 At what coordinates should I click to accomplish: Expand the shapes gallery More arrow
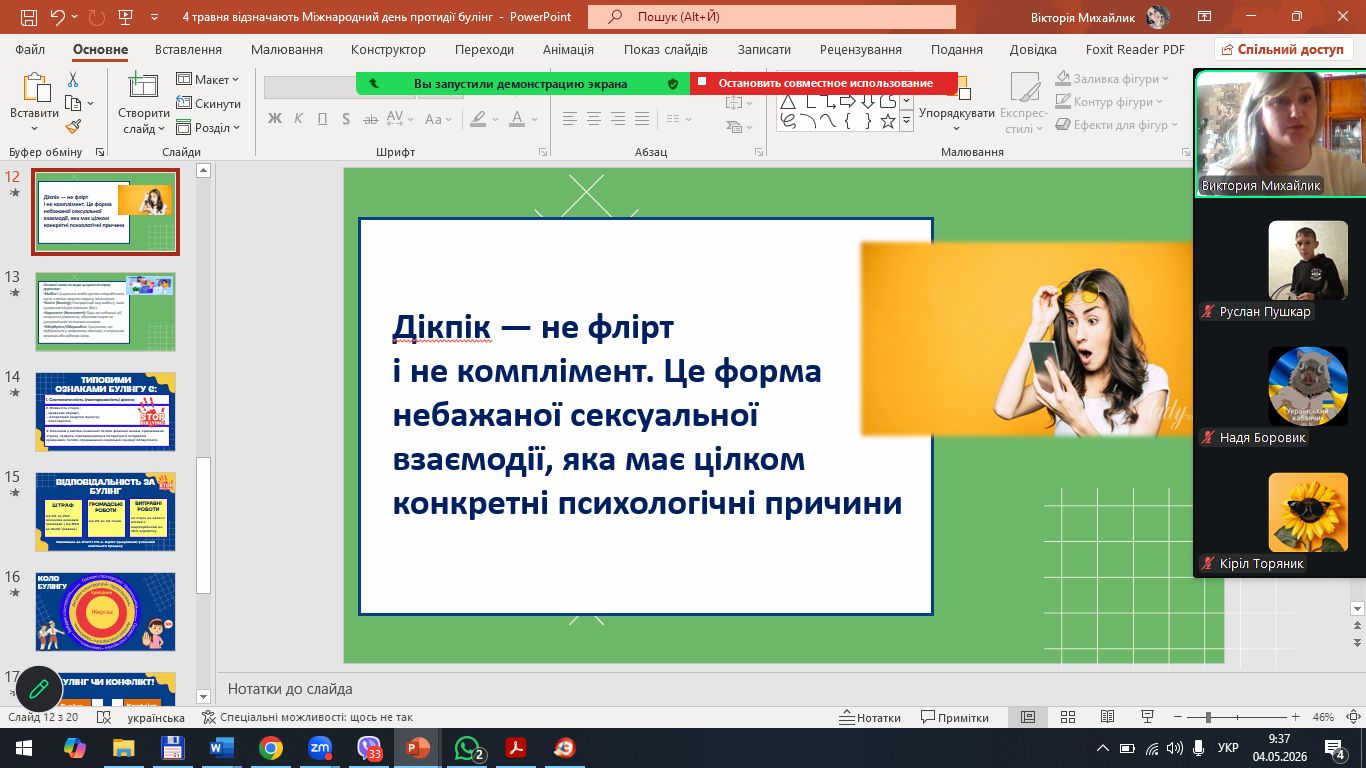click(906, 121)
